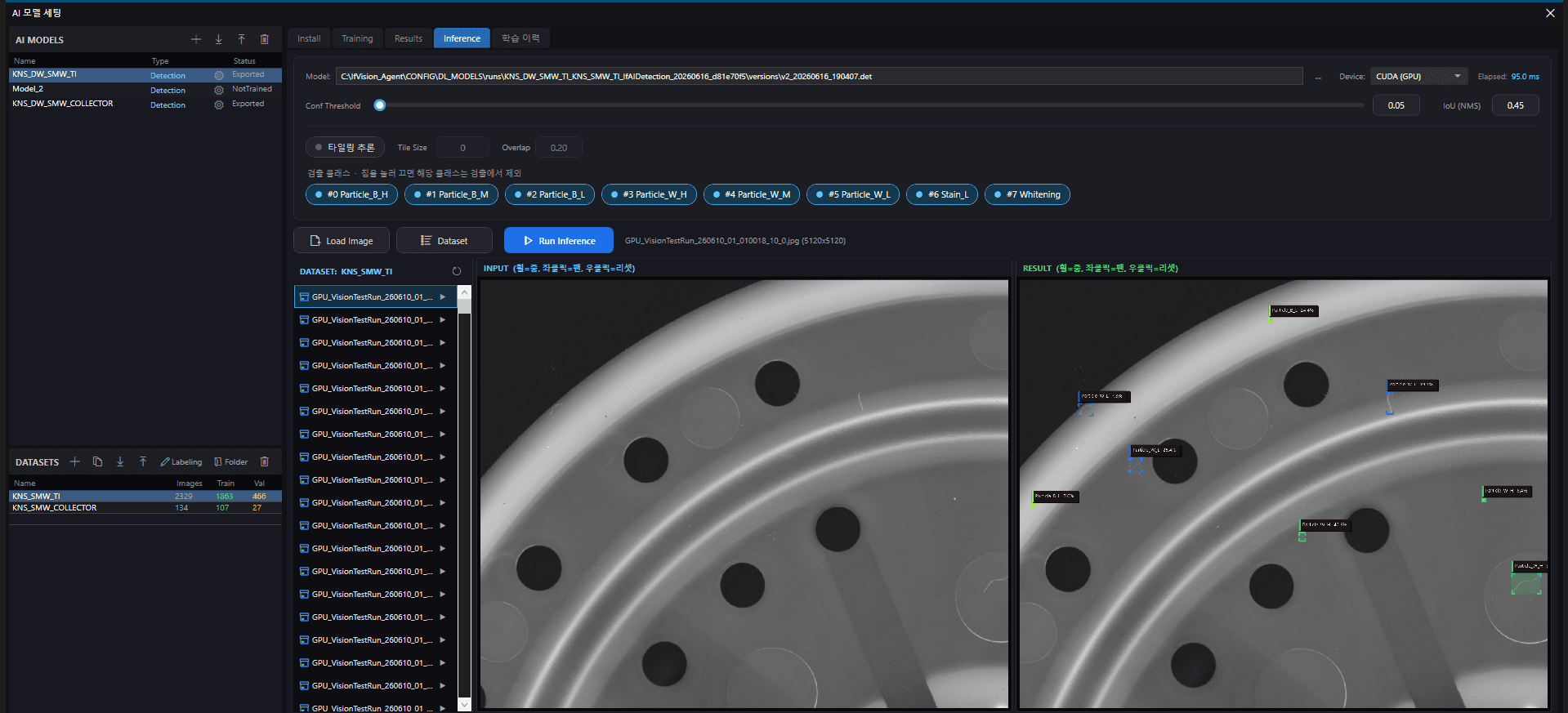Open the CUDA (GPU) device dropdown

coord(1418,76)
